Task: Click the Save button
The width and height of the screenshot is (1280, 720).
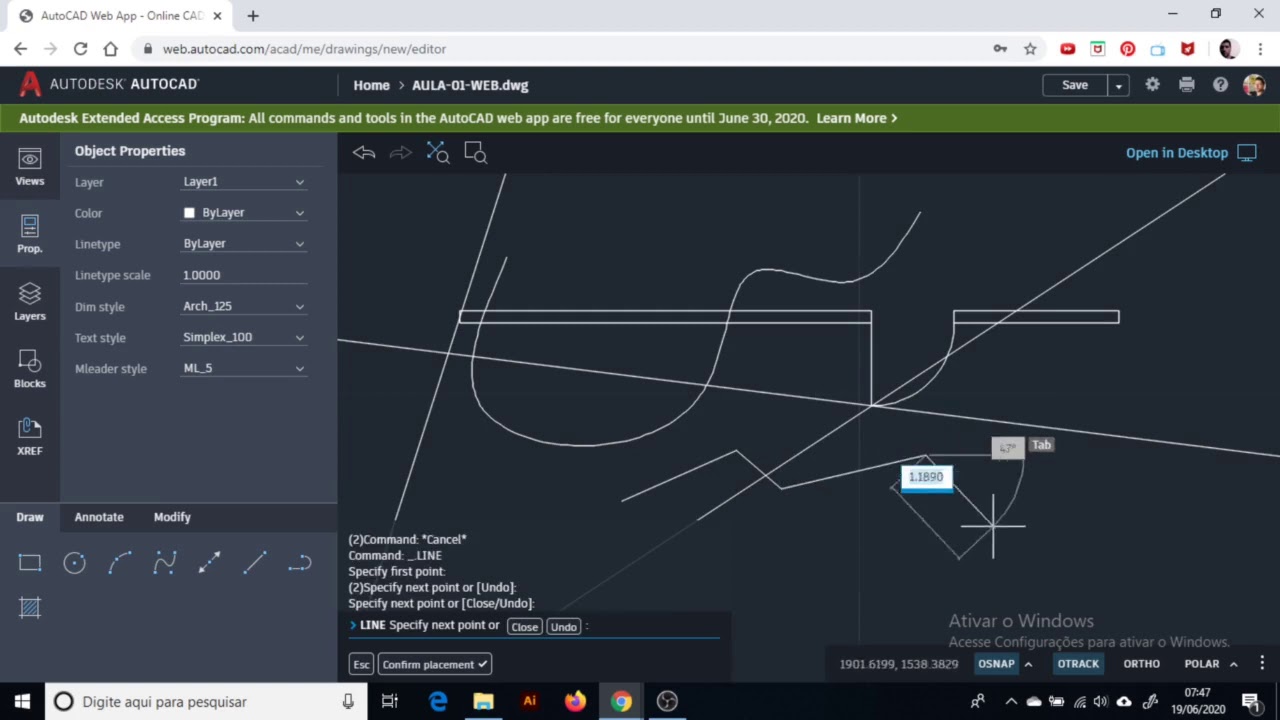Action: point(1075,85)
